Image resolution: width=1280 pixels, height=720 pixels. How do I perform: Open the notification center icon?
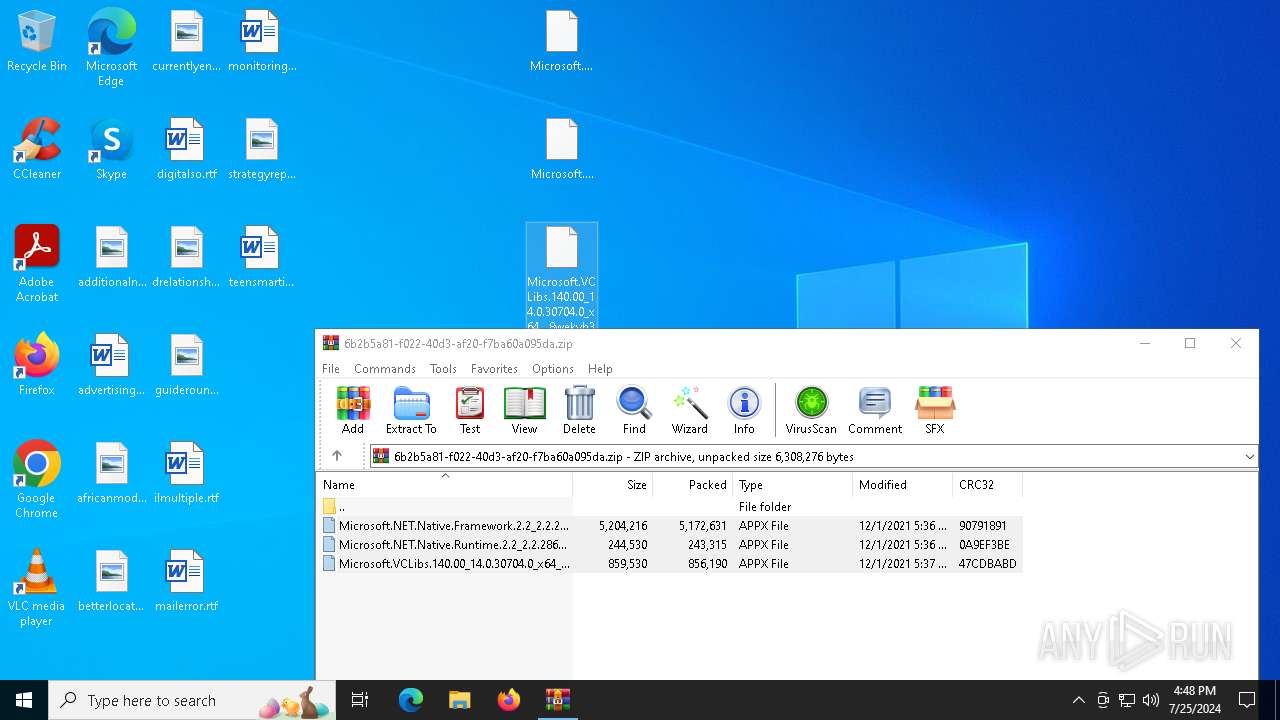(x=1247, y=700)
